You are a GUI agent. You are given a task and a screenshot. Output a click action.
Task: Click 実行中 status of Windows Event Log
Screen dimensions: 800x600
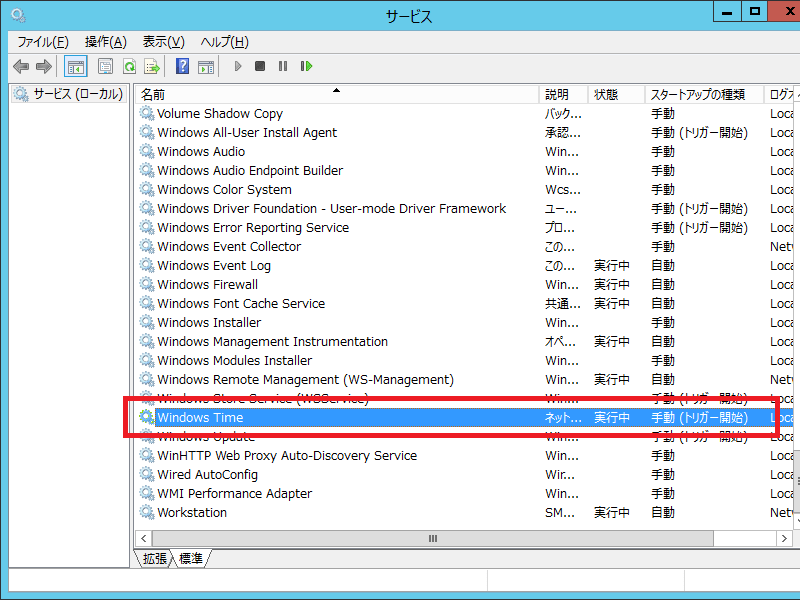611,265
